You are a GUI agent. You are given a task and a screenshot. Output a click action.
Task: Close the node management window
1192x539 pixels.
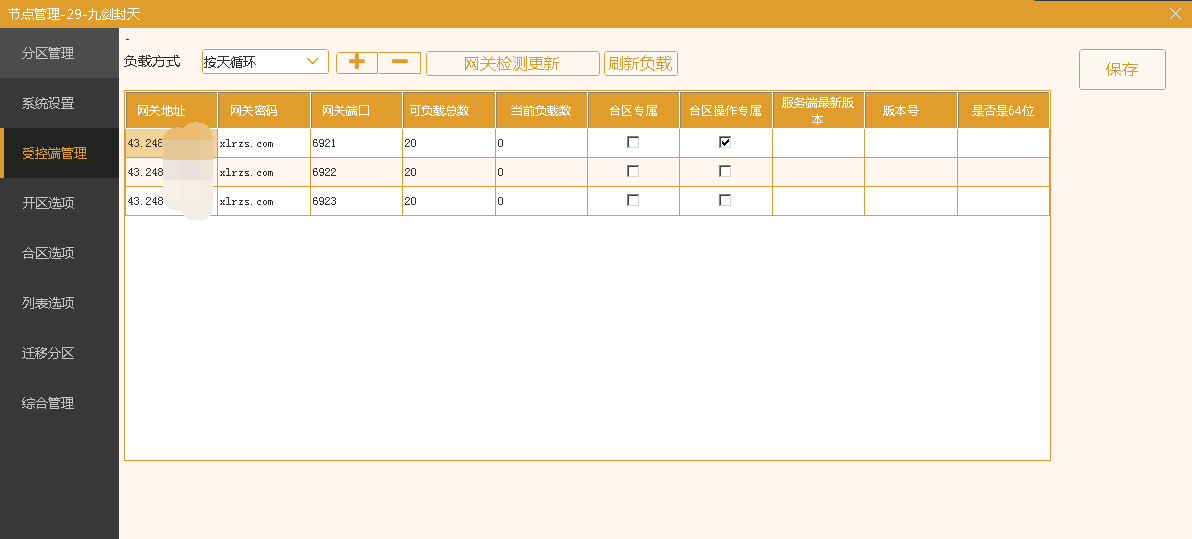1175,13
